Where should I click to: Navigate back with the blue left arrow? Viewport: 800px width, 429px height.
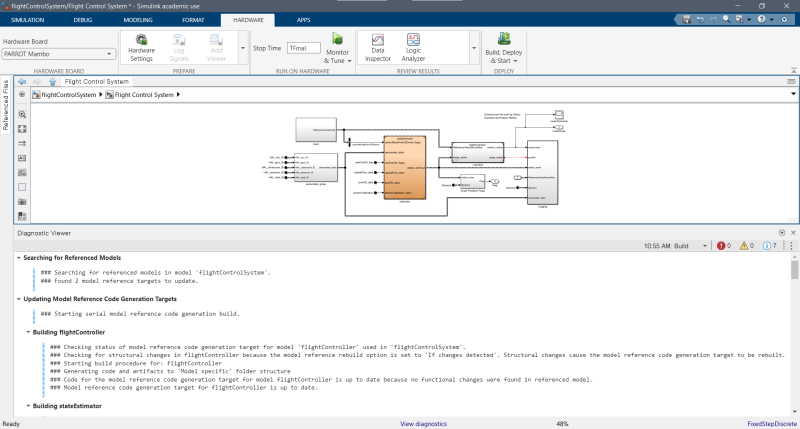(x=22, y=82)
